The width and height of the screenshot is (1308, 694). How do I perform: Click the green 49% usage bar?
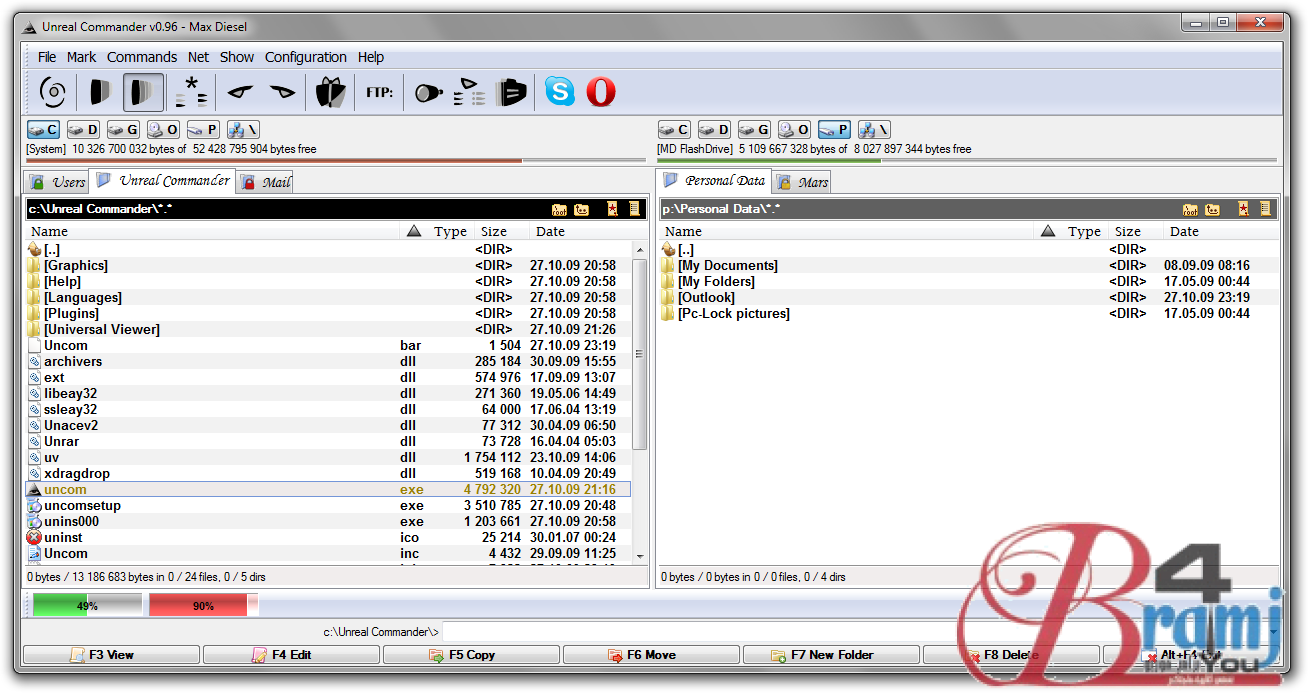coord(87,605)
